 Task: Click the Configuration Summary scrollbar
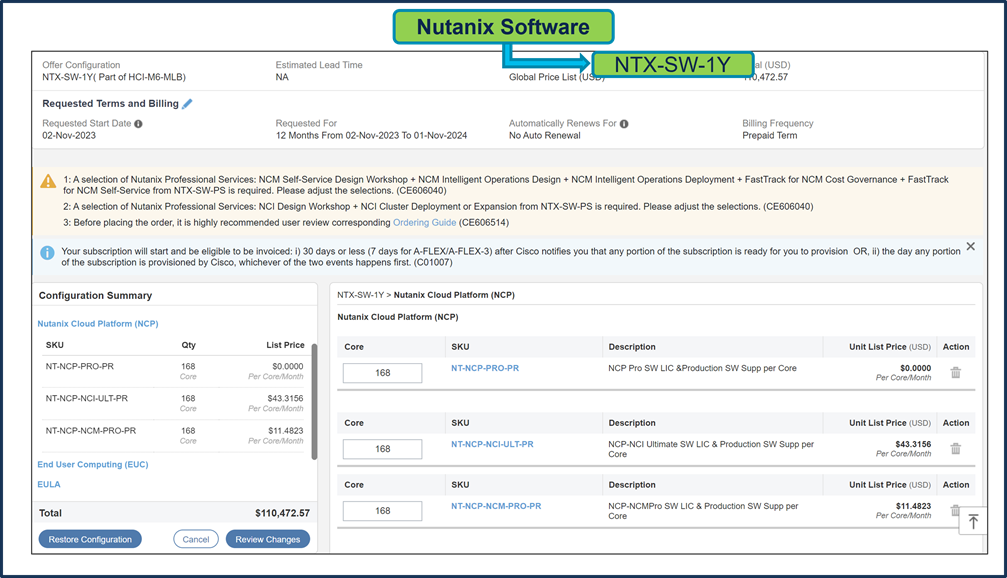click(x=314, y=402)
